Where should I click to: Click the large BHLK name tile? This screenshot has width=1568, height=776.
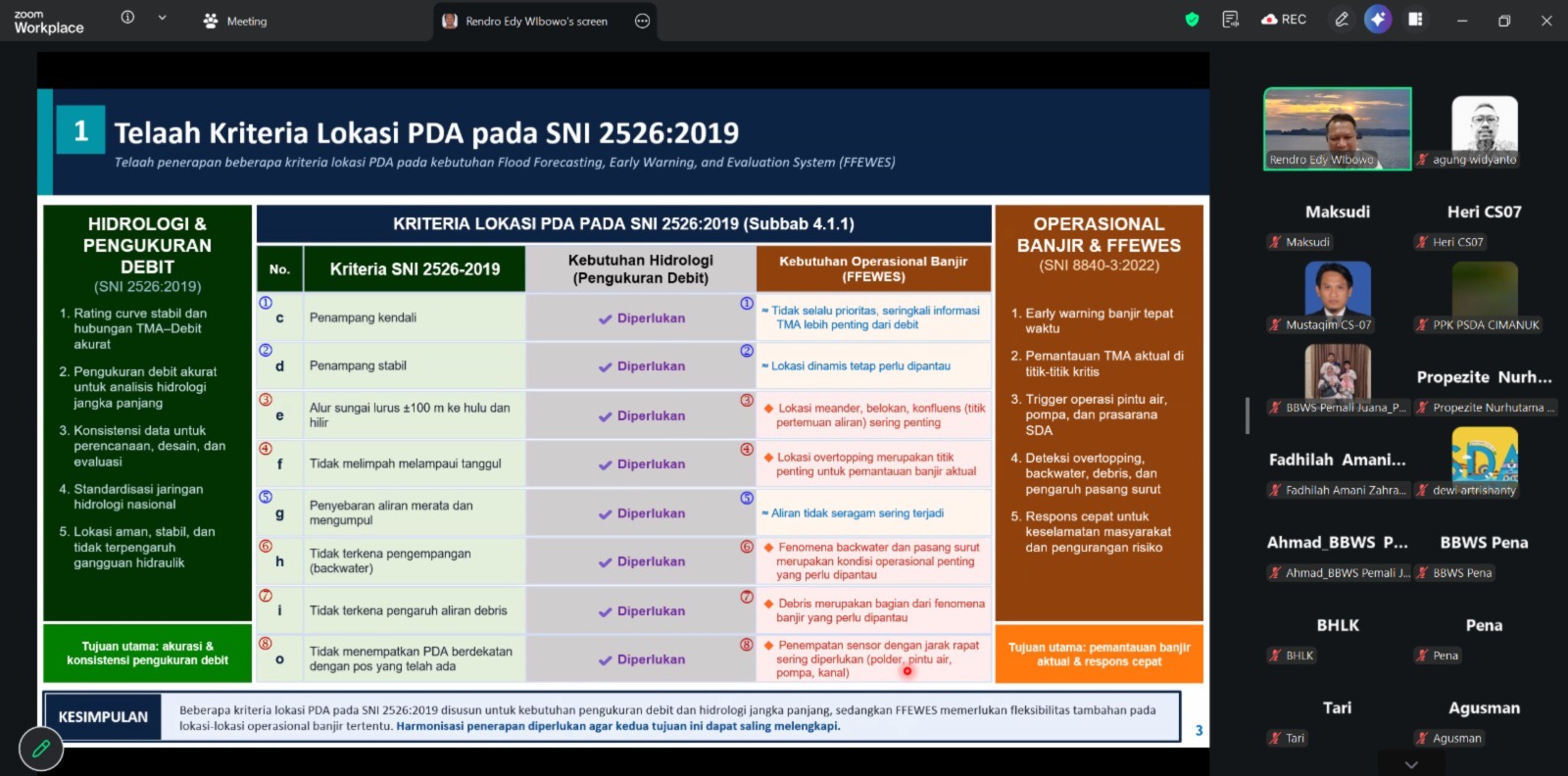point(1338,625)
